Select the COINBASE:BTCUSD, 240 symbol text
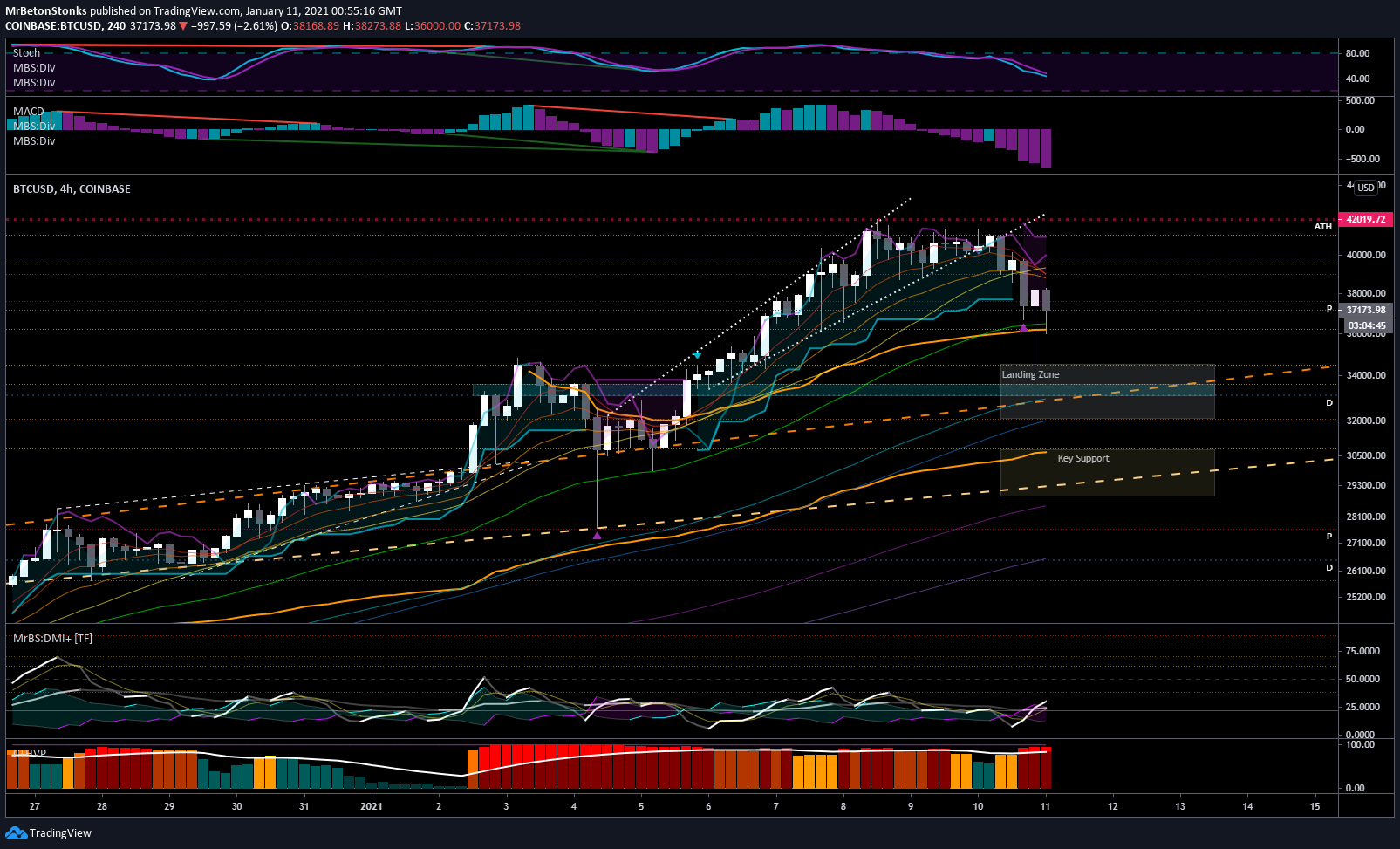This screenshot has width=1400, height=849. click(65, 26)
